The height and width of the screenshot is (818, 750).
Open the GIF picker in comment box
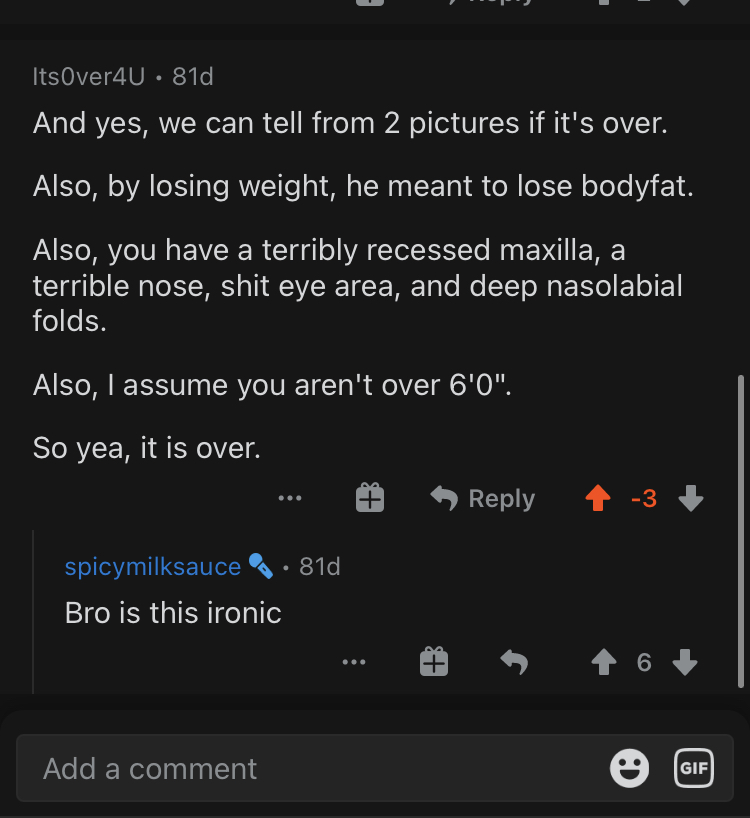point(694,768)
